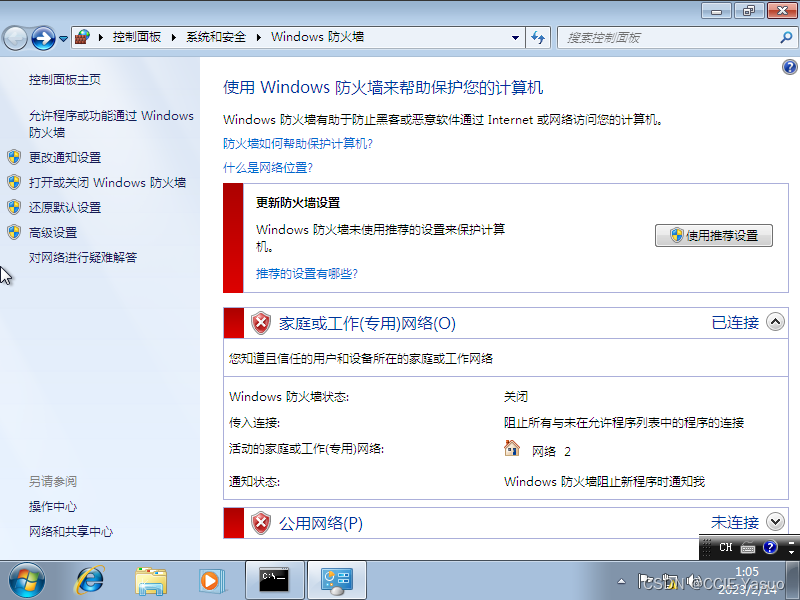Launch Internet Explorer from taskbar
The image size is (800, 600).
(90, 581)
